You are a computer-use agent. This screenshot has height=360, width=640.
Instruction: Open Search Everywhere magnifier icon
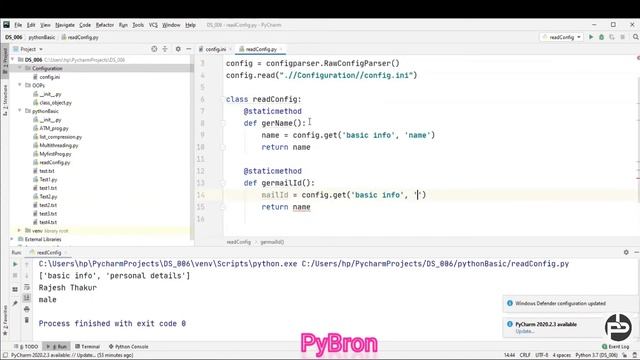tap(636, 37)
